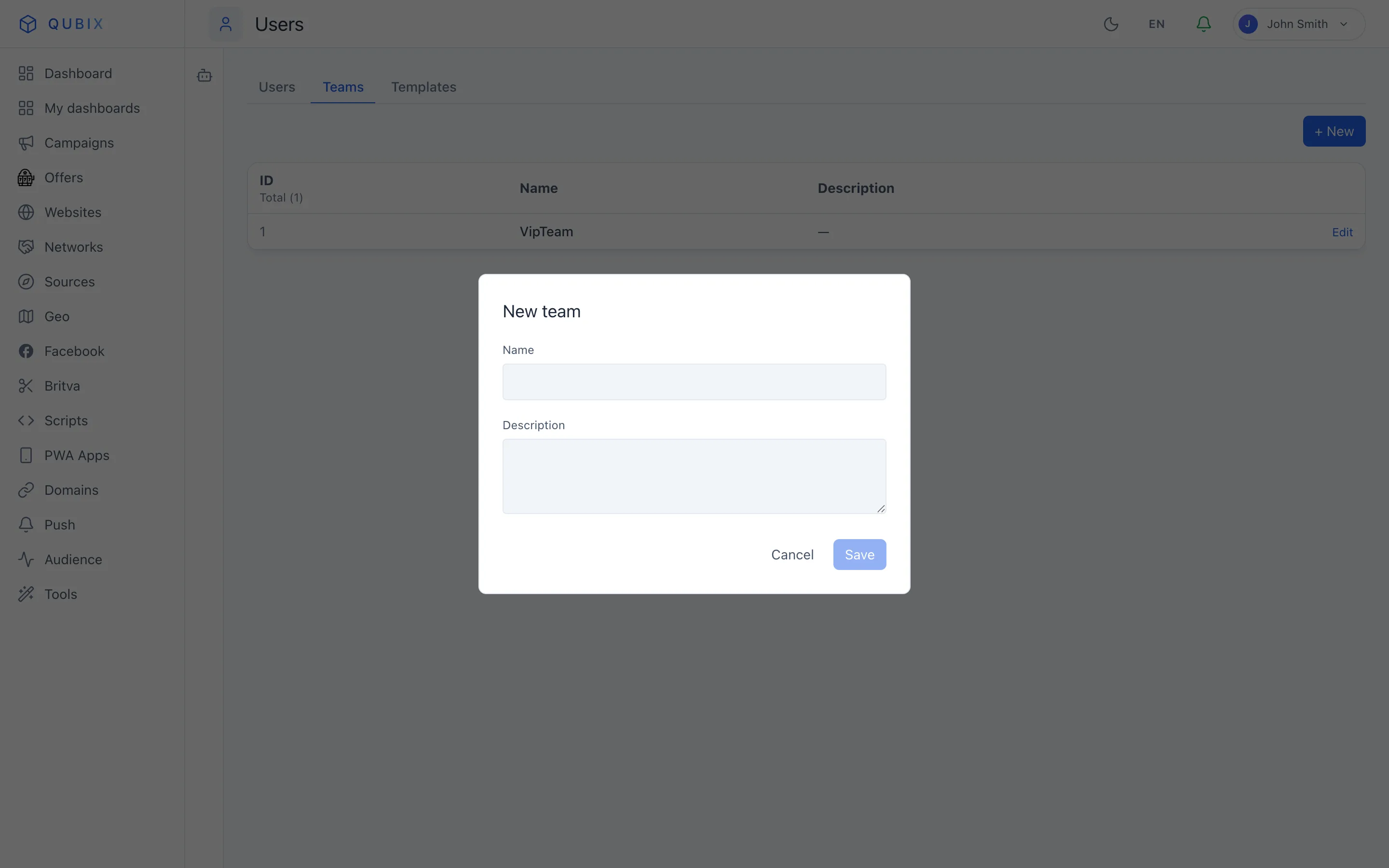This screenshot has height=868, width=1389.
Task: Grab the Description textarea resize handle
Action: pos(881,509)
